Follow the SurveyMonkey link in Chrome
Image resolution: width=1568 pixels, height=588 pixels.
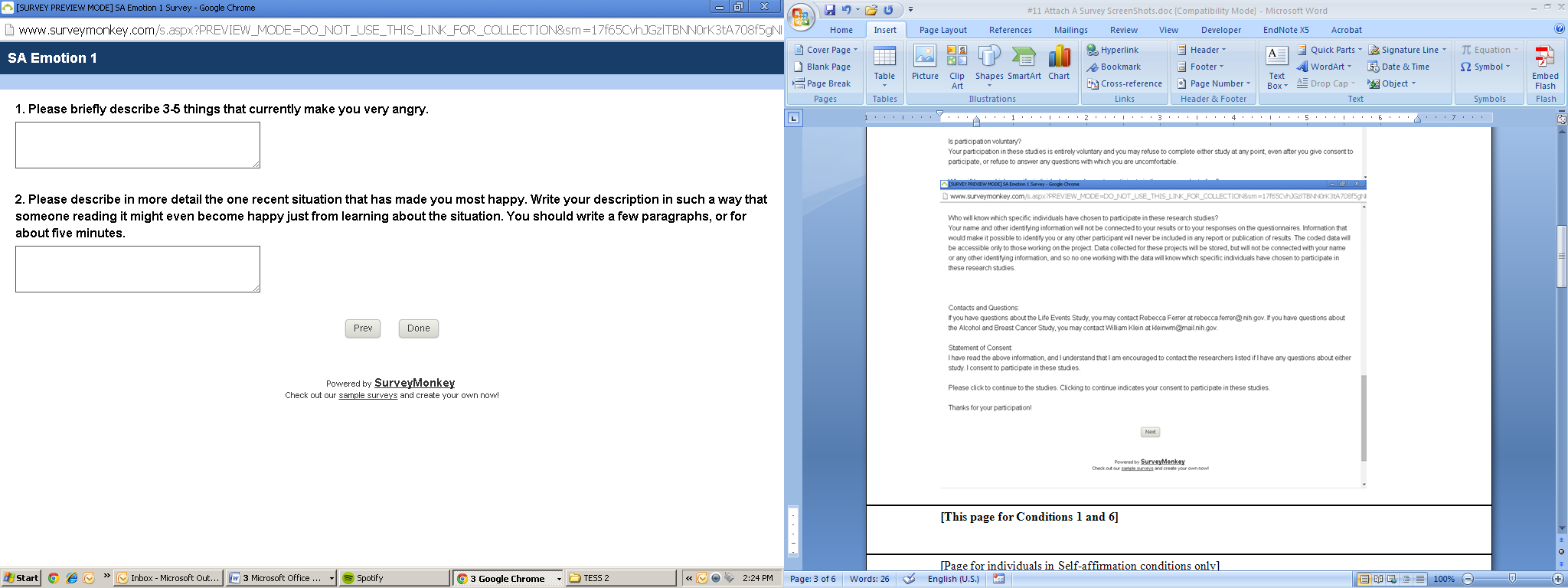click(414, 383)
